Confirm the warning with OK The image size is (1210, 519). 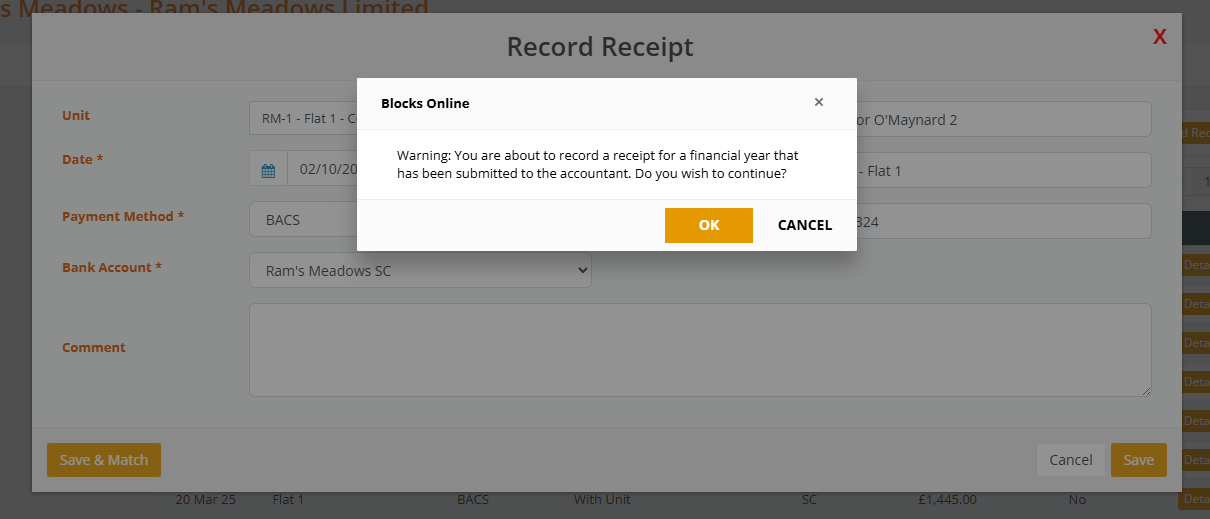click(x=708, y=225)
